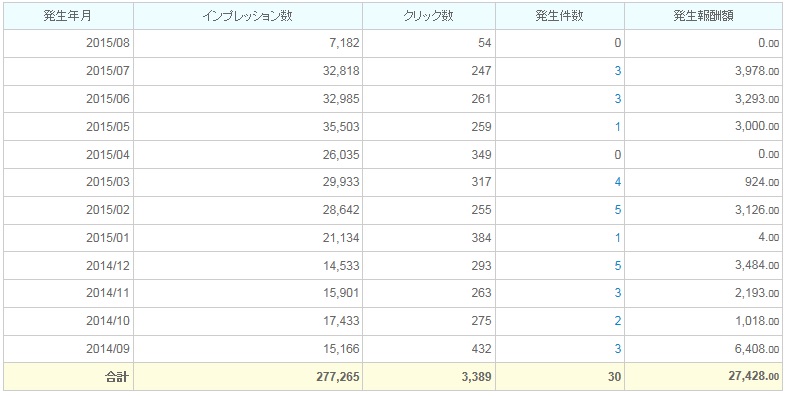Click the click count 54

(485, 44)
